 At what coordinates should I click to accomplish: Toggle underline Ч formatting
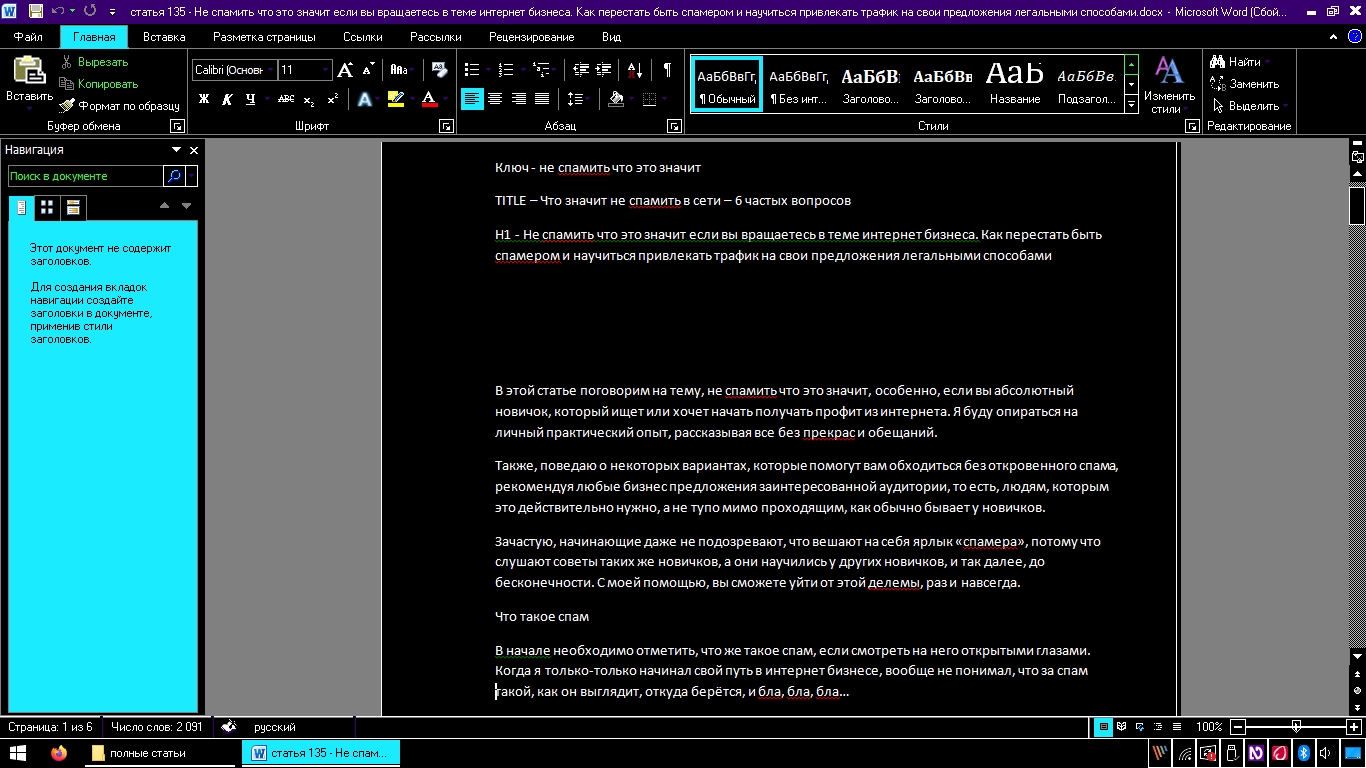(x=250, y=99)
